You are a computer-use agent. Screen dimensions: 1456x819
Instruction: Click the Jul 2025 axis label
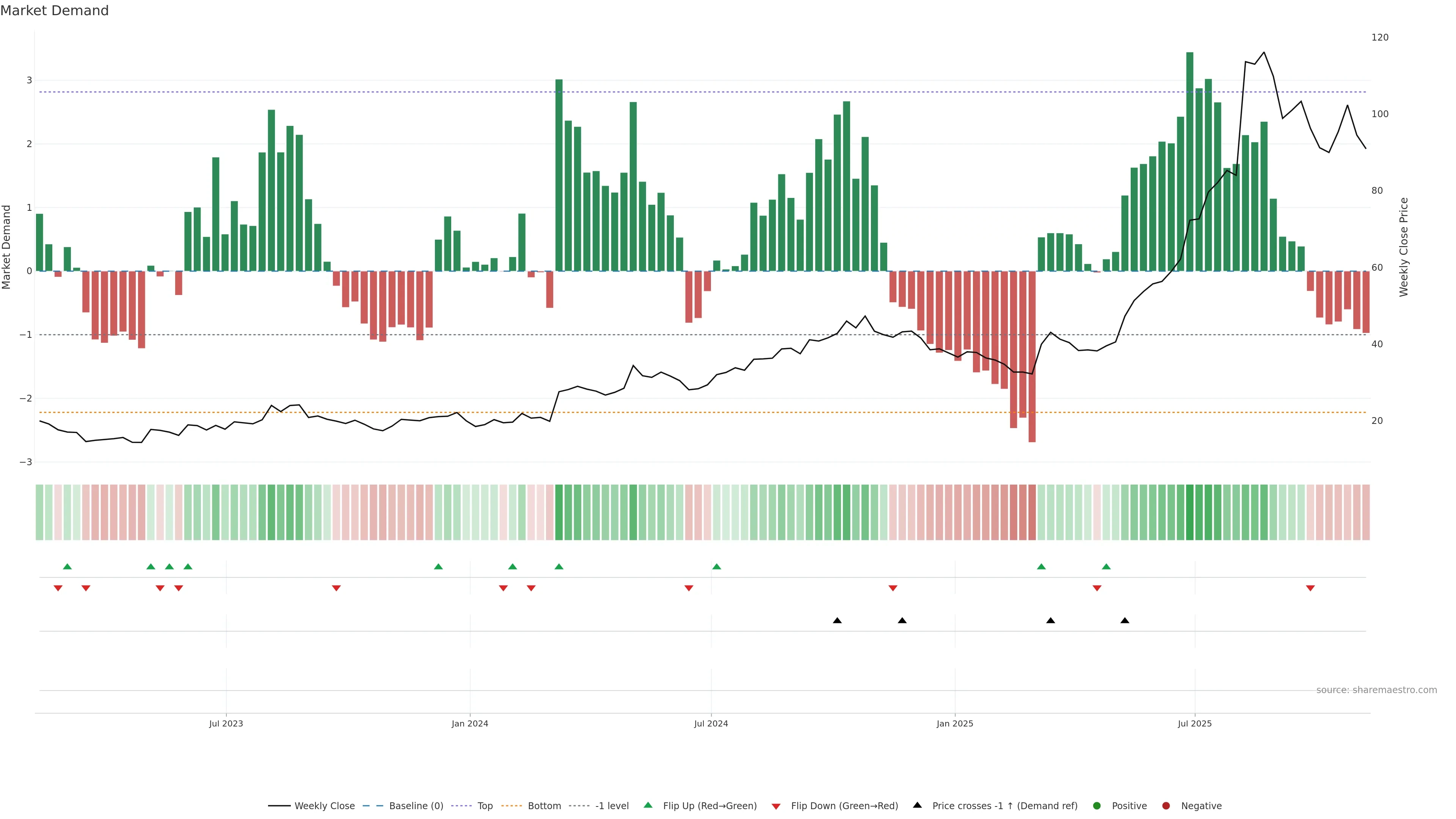click(x=1194, y=723)
